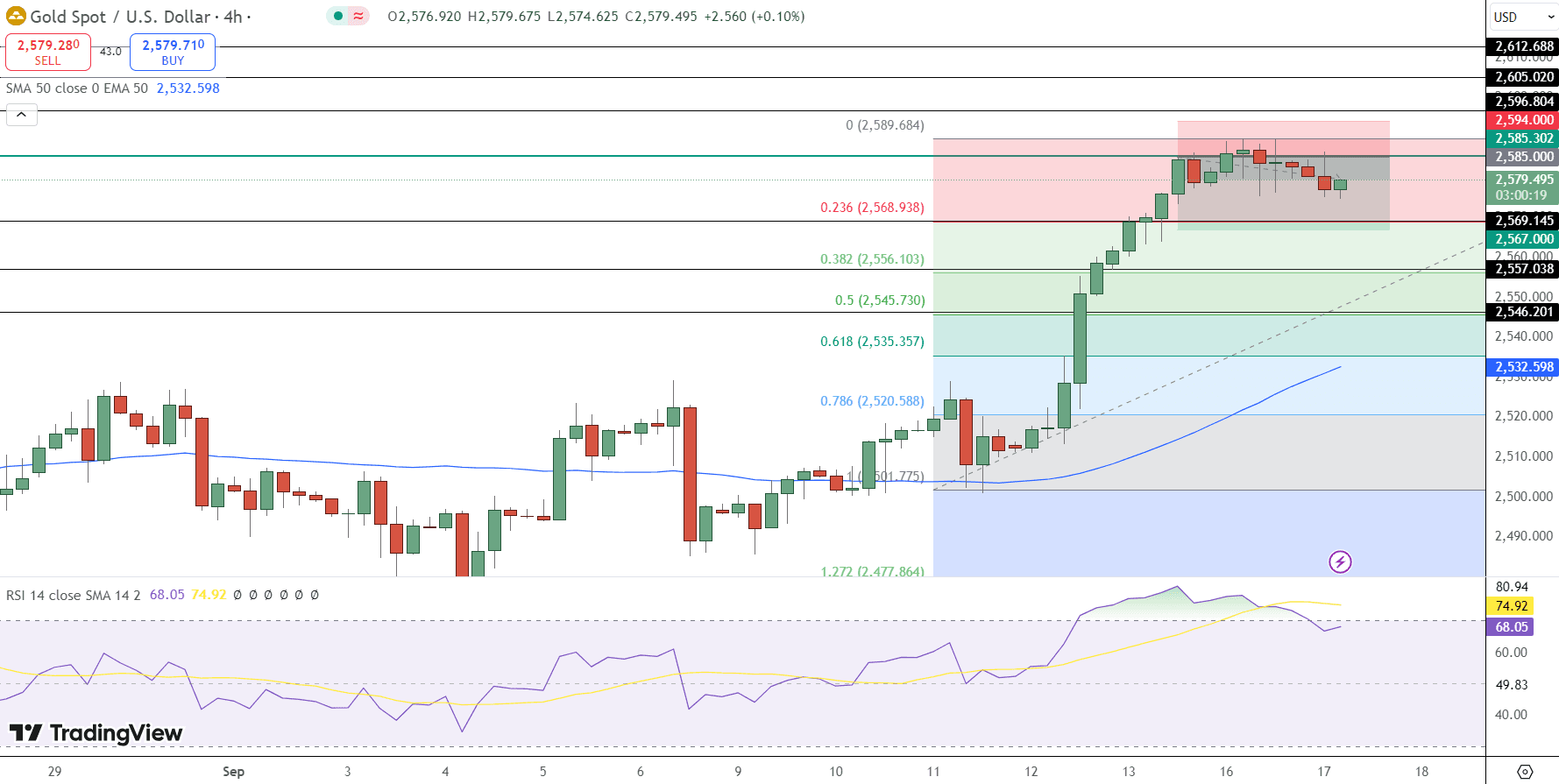Click date 29 on the time axis

click(x=54, y=772)
